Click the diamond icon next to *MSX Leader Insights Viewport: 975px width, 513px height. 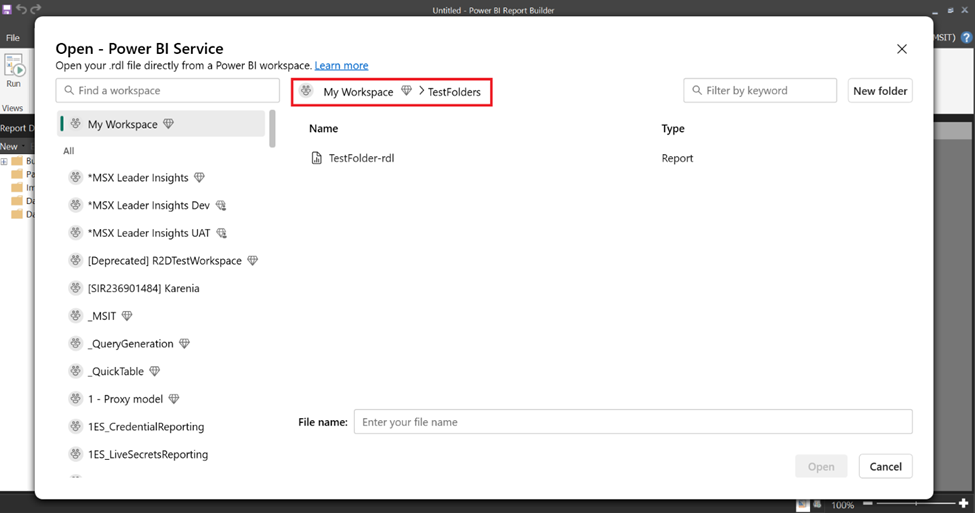199,177
